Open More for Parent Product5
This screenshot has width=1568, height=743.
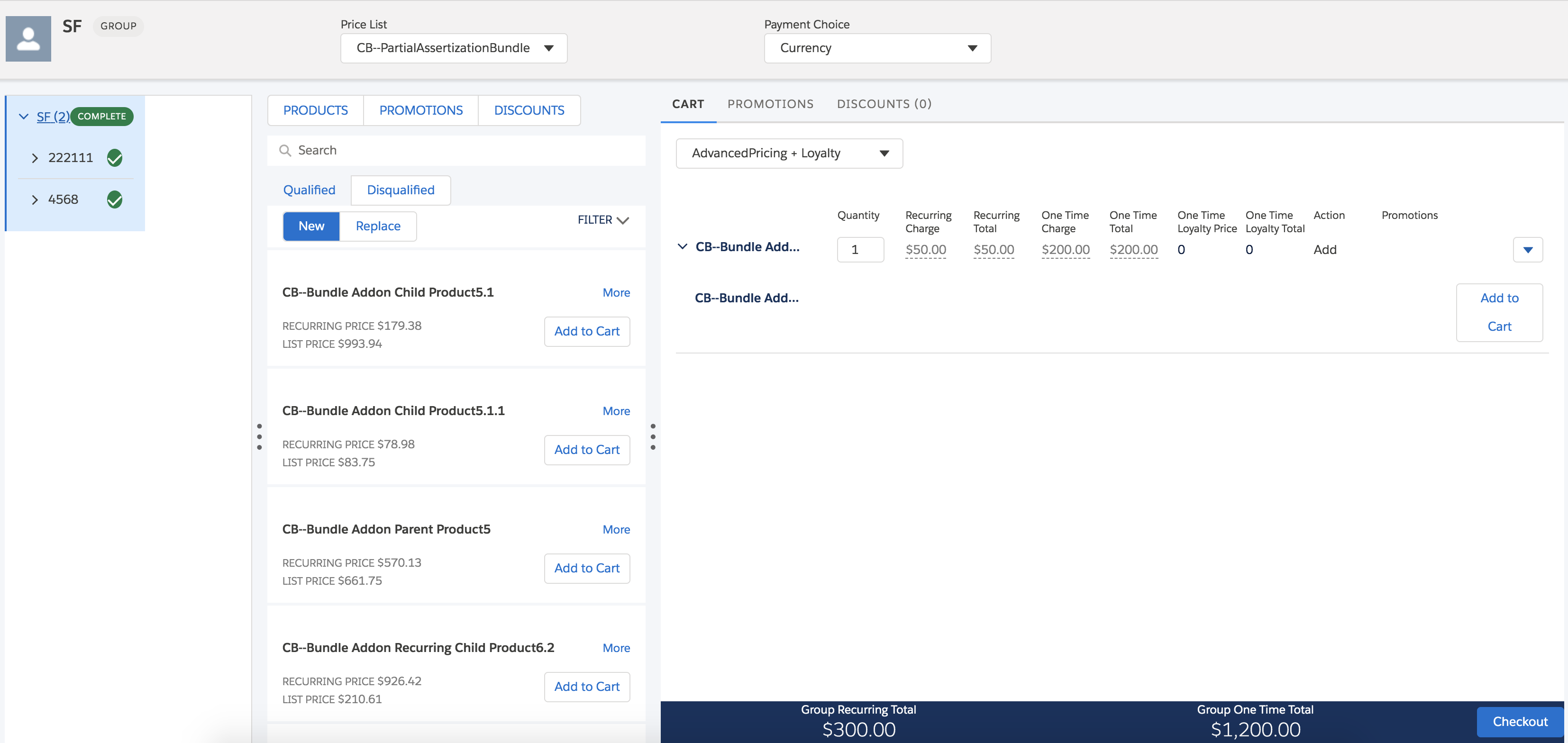(x=616, y=529)
